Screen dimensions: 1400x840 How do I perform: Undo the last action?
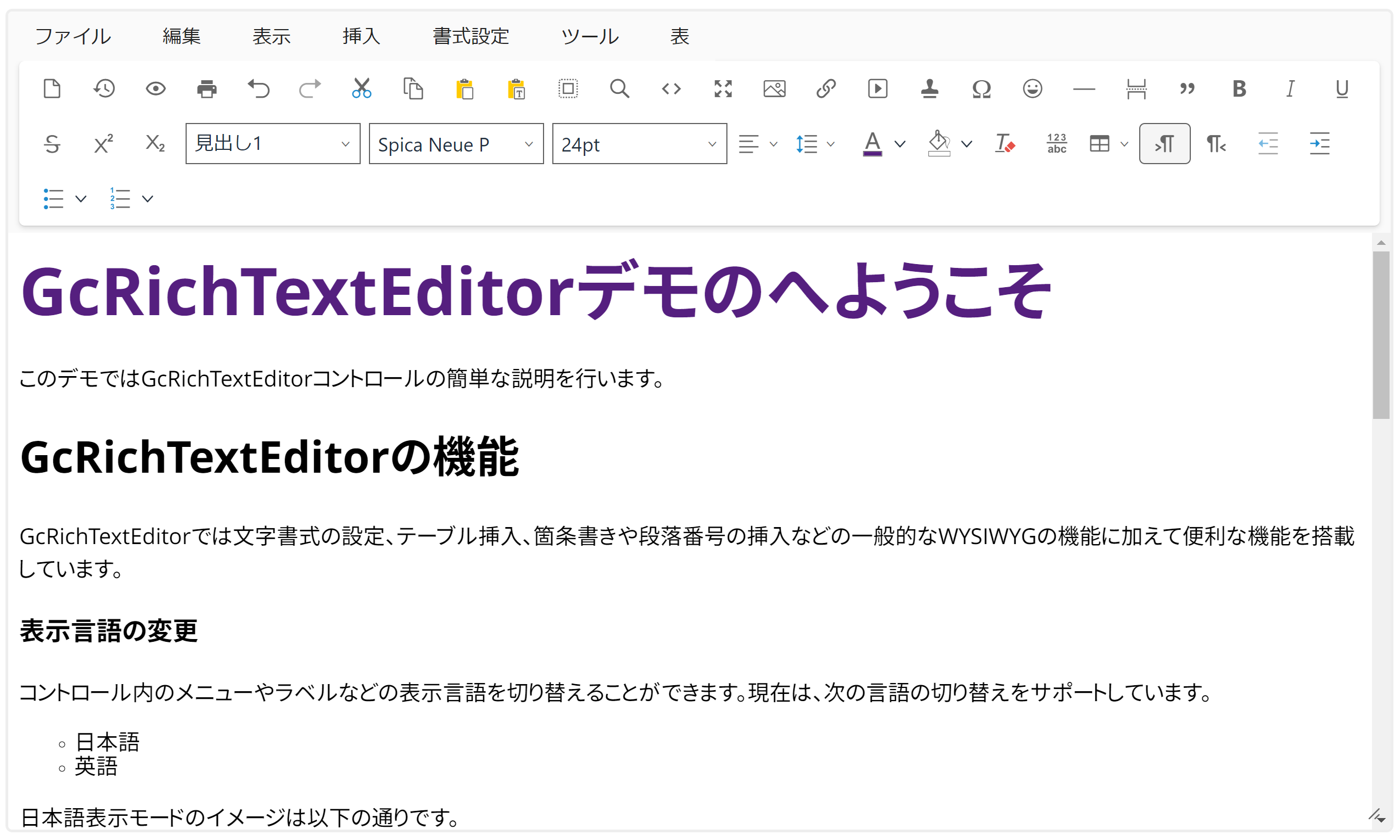click(x=259, y=89)
